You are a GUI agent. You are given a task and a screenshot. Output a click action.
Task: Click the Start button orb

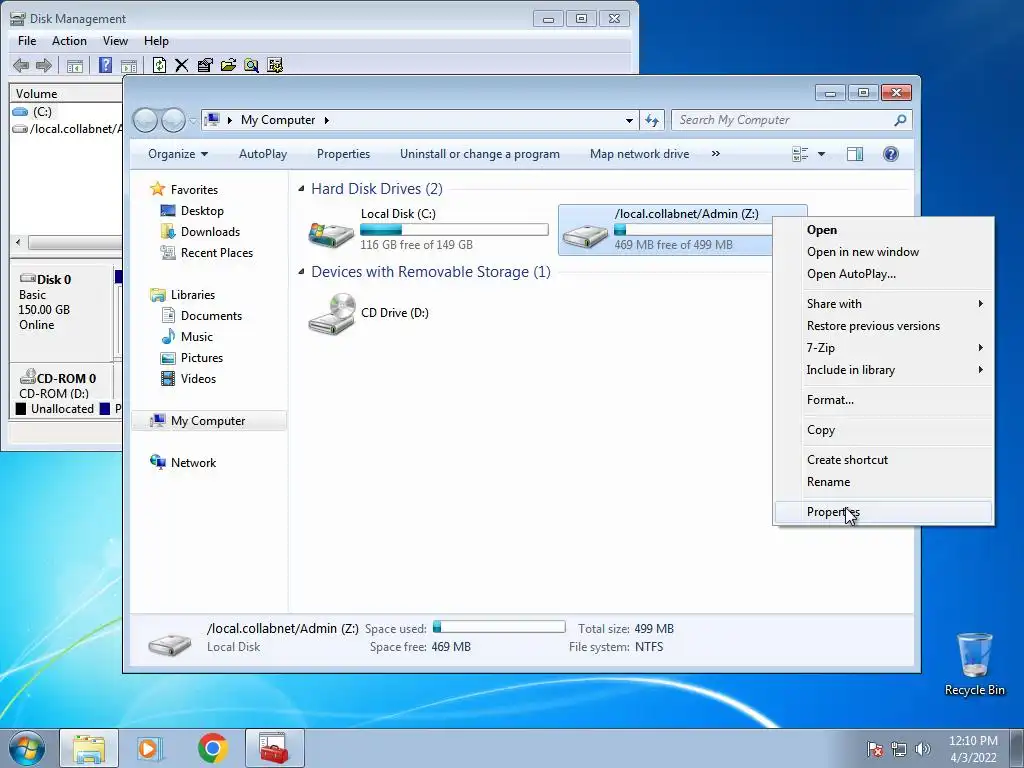(27, 748)
